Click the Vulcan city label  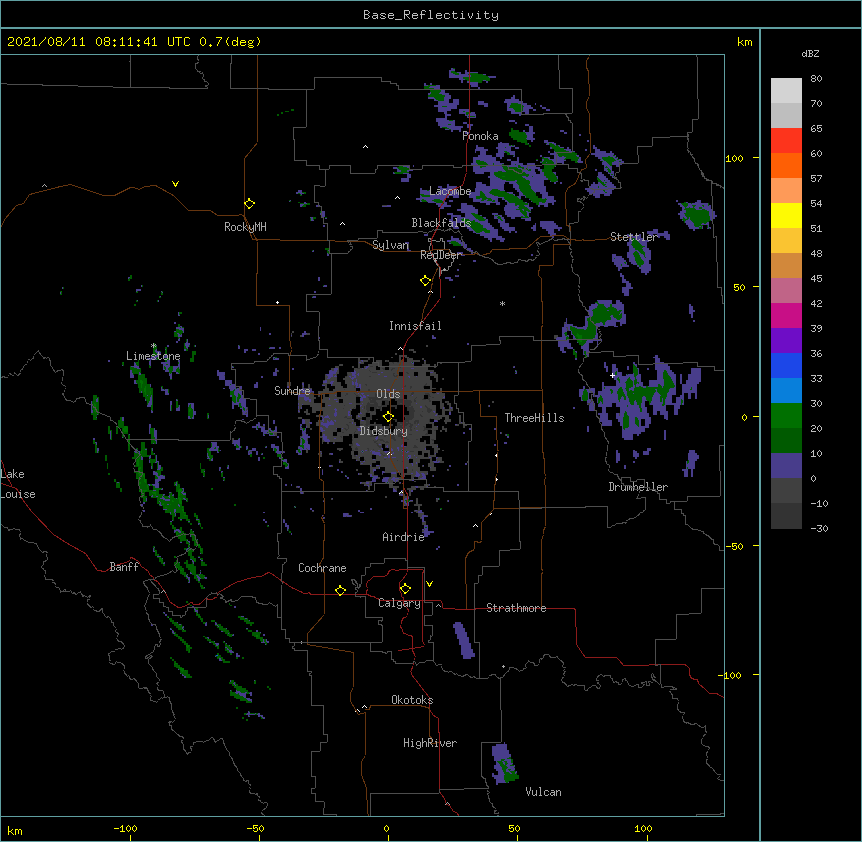543,792
